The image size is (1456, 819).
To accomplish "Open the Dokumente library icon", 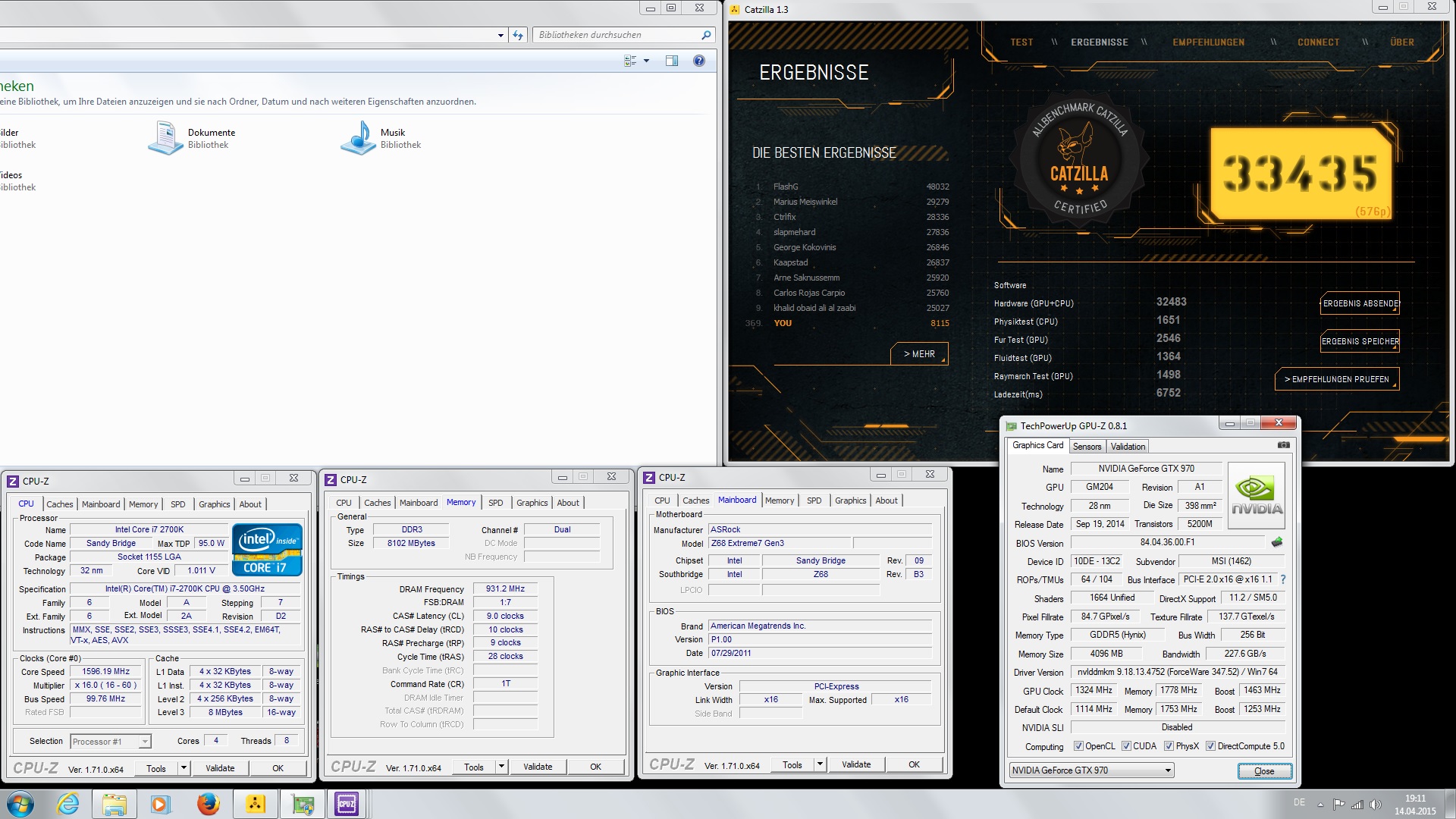I will pos(165,138).
